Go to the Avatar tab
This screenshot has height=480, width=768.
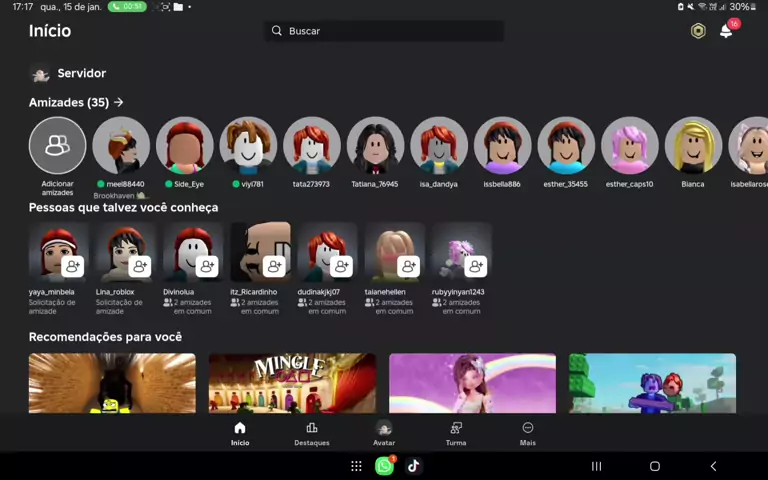tap(384, 433)
